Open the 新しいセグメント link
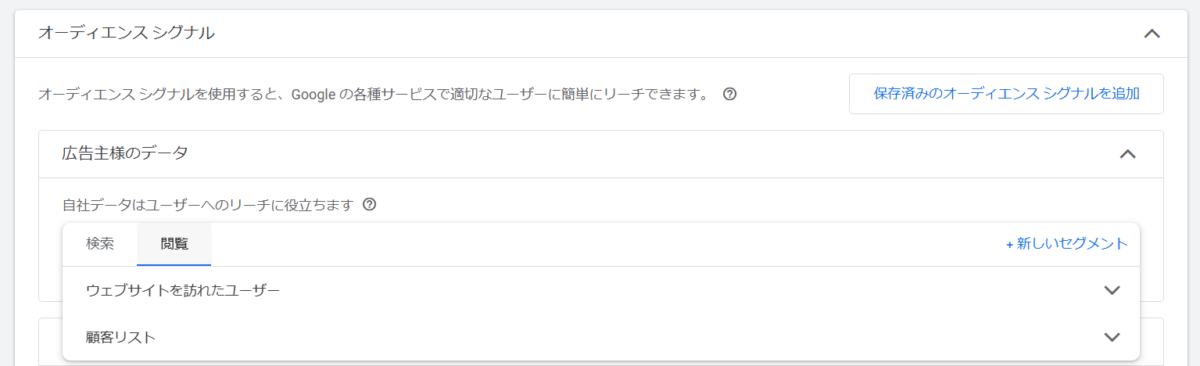 pos(1067,244)
